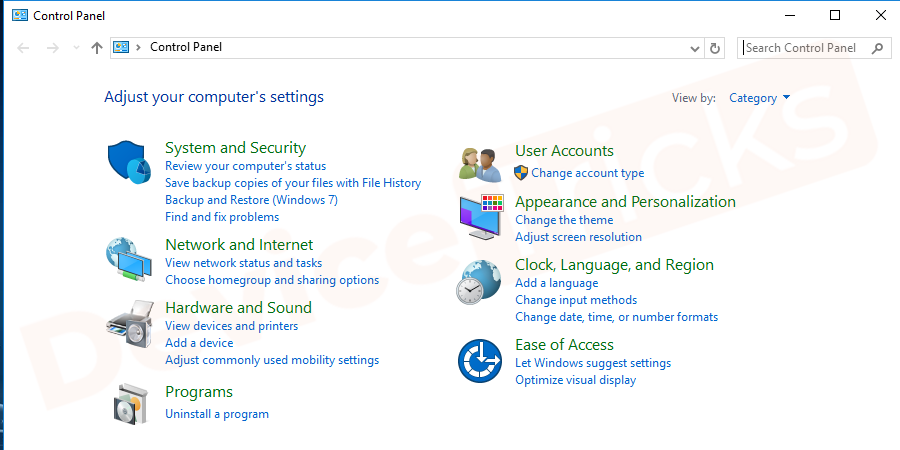Open Appearance and Personalization monitor icon
The width and height of the screenshot is (900, 450).
click(x=481, y=217)
